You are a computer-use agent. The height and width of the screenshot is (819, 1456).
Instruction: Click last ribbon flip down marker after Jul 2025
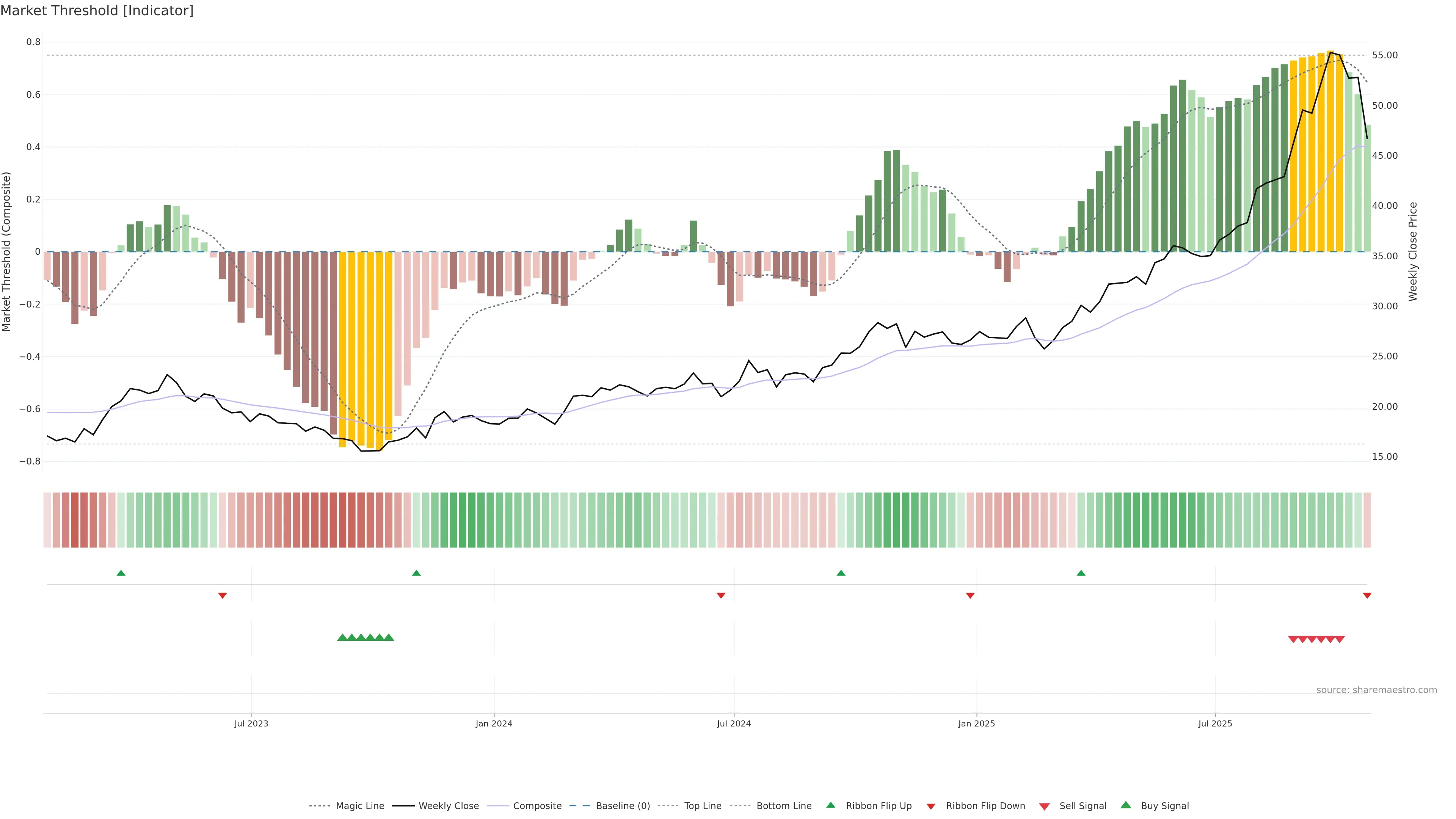click(1367, 596)
